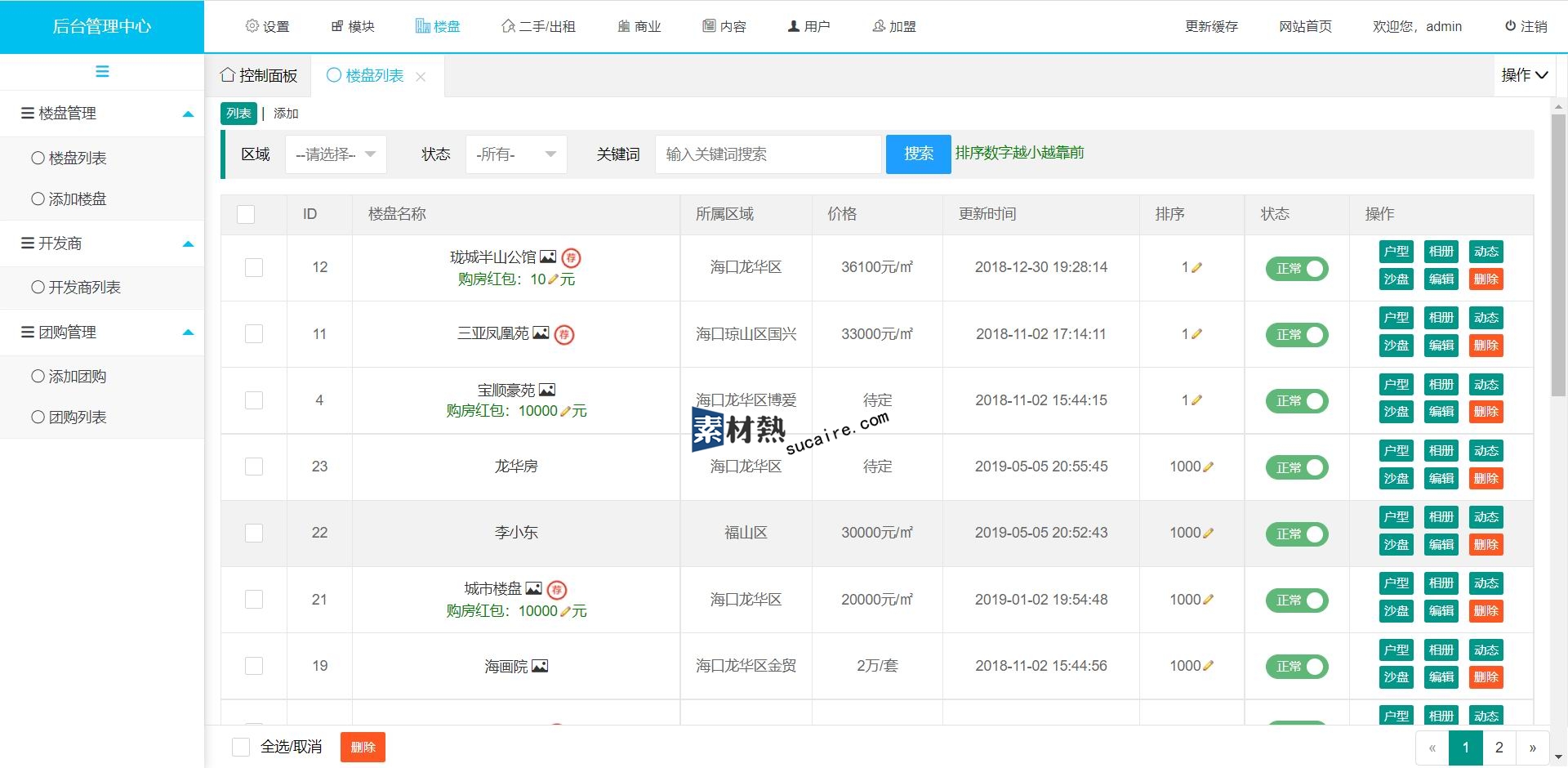Edit 购房红包 pencil for 珑城半山公馆
The height and width of the screenshot is (768, 1568).
tap(553, 279)
